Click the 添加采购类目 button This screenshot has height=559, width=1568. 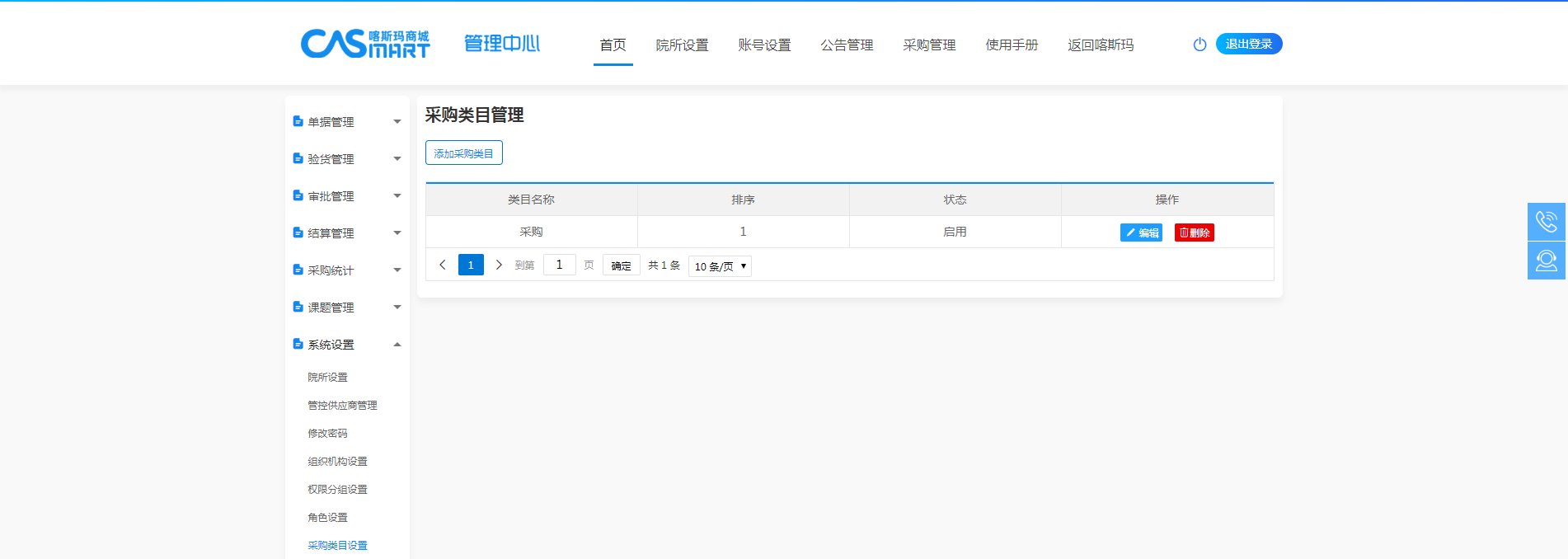463,153
